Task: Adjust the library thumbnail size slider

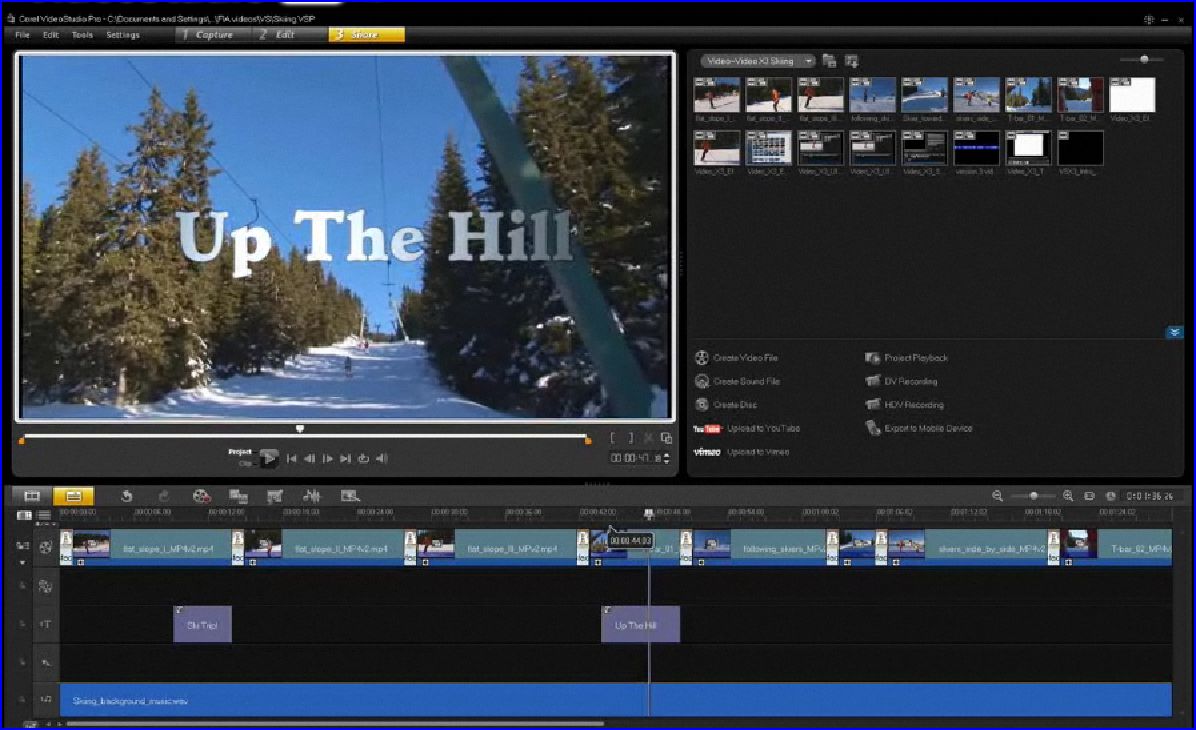Action: [x=1143, y=59]
